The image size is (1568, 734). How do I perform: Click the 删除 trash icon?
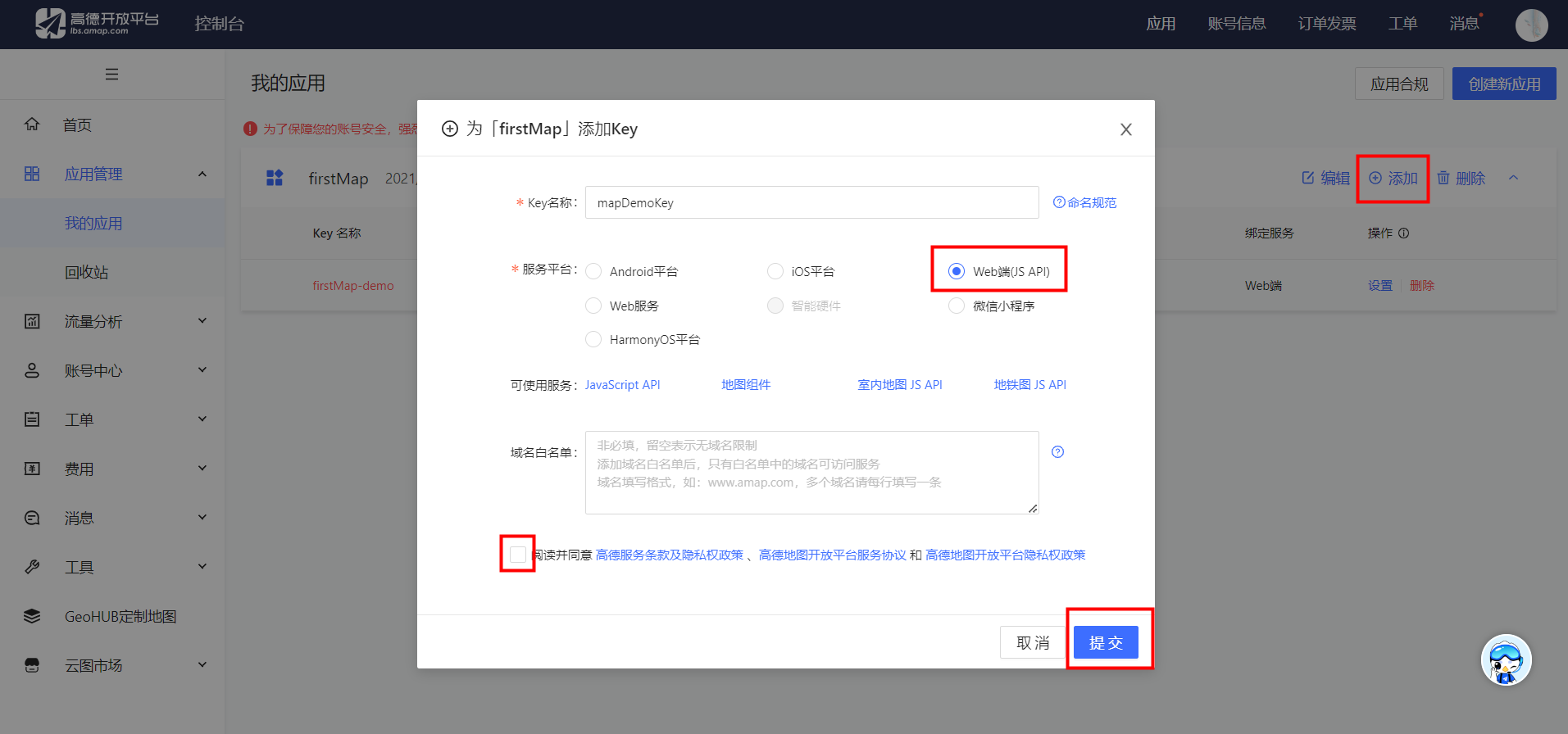1443,178
